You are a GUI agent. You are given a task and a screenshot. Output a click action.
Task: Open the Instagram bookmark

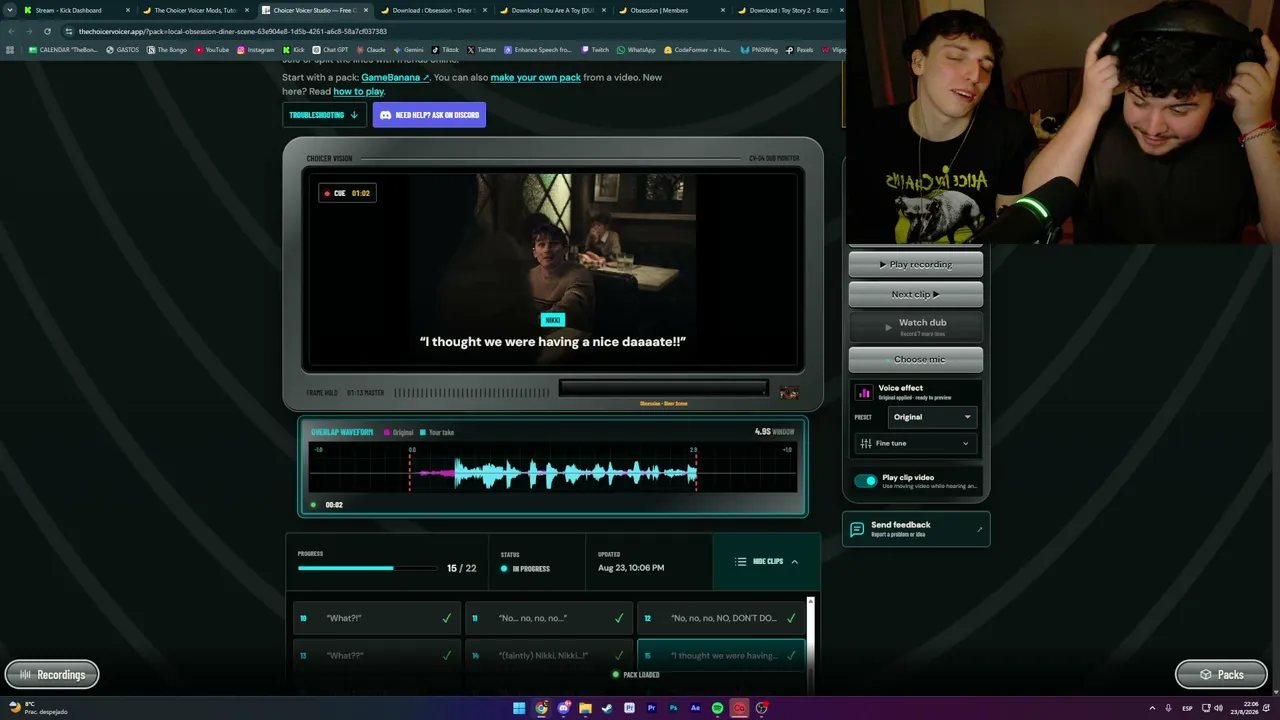pyautogui.click(x=255, y=50)
